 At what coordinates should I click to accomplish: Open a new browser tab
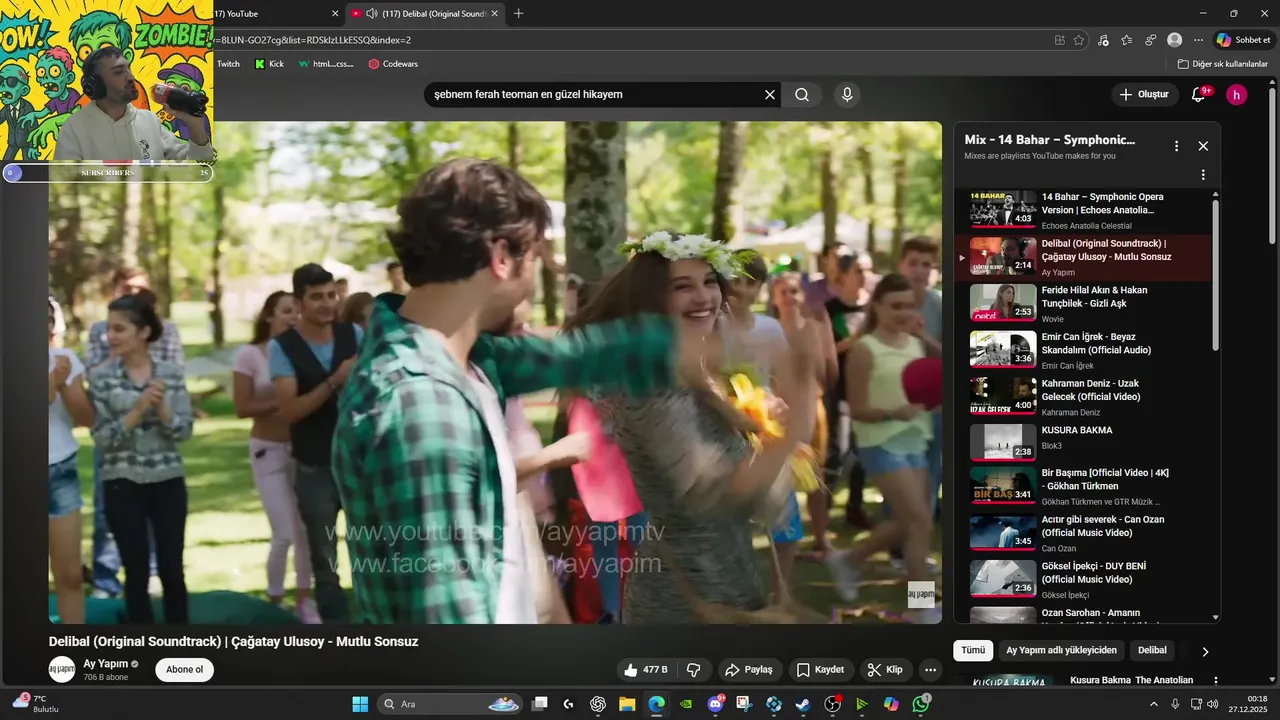tap(518, 14)
